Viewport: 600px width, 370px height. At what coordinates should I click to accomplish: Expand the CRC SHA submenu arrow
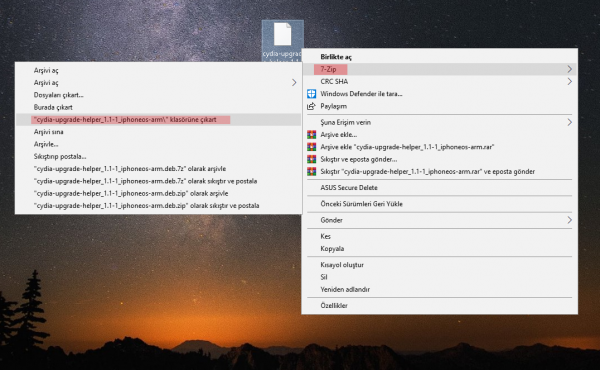(569, 81)
